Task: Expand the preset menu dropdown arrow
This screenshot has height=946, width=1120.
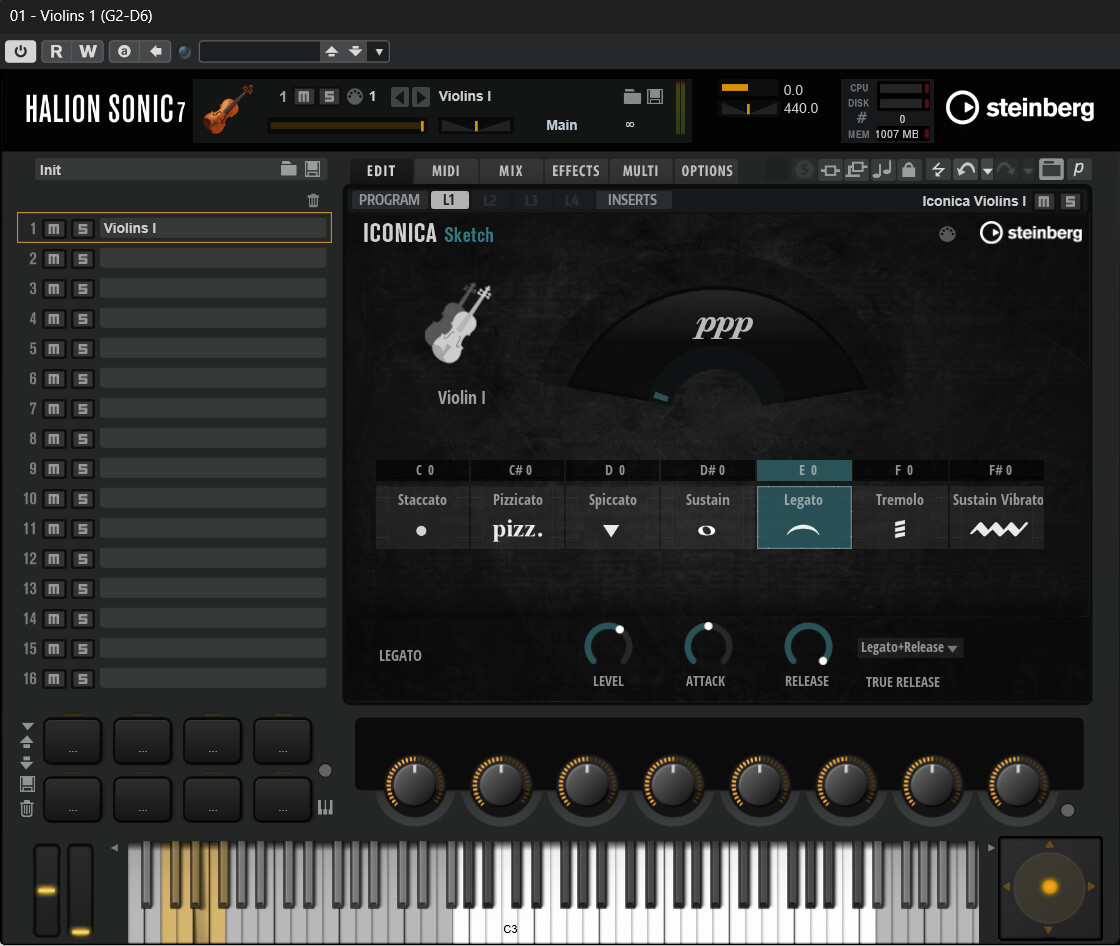Action: (x=379, y=52)
